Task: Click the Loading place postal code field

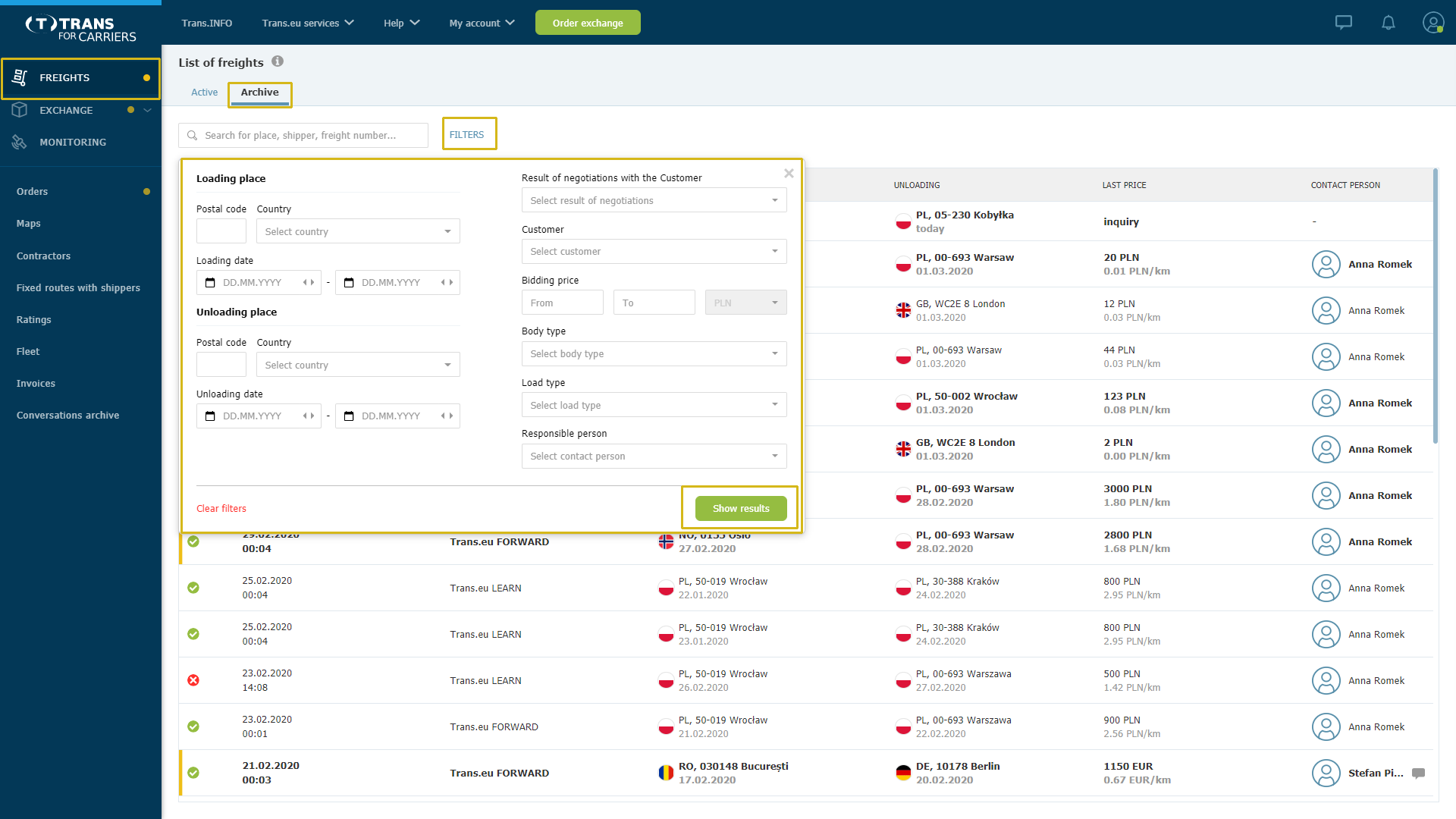Action: pos(221,231)
